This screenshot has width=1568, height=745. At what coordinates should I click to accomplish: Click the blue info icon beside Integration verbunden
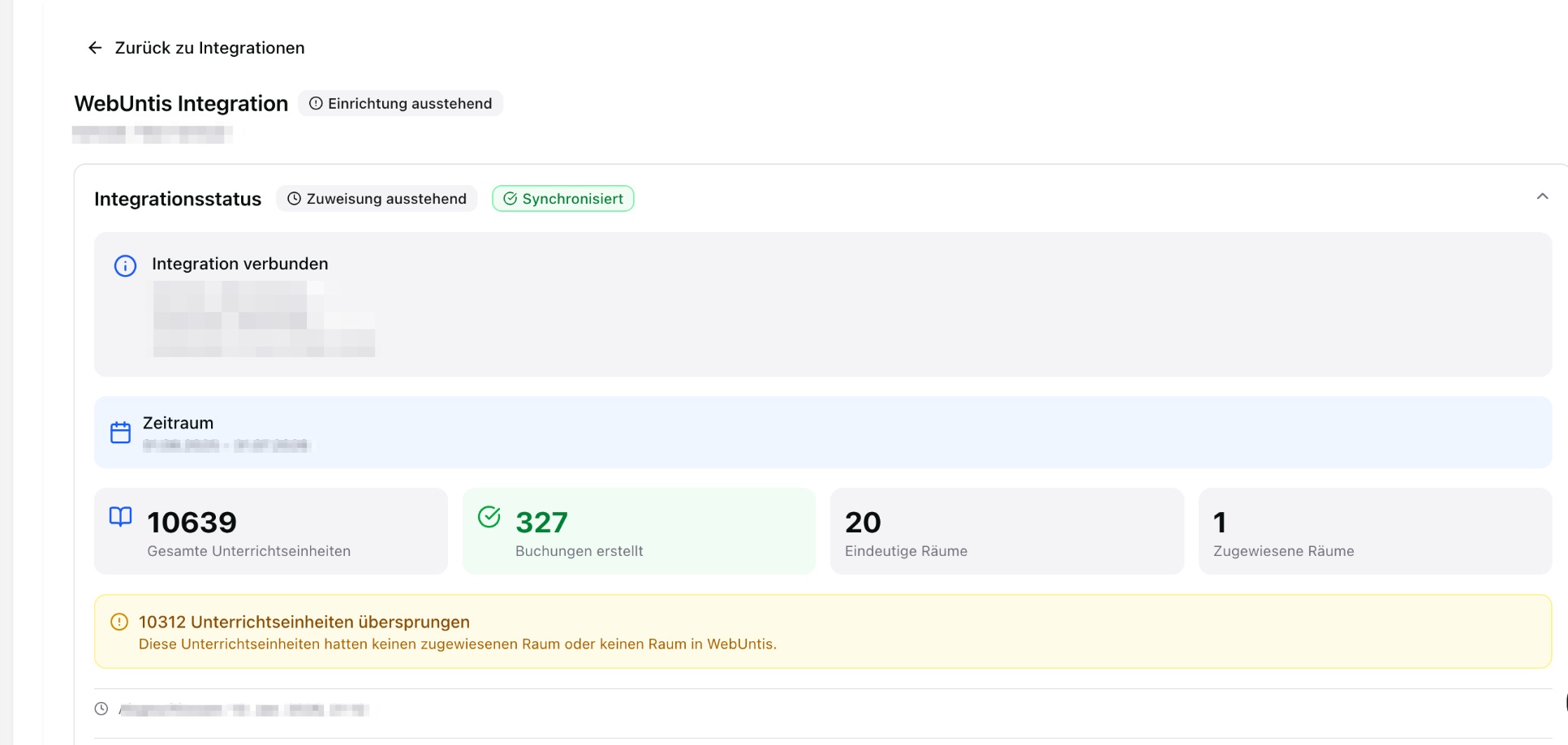coord(125,266)
